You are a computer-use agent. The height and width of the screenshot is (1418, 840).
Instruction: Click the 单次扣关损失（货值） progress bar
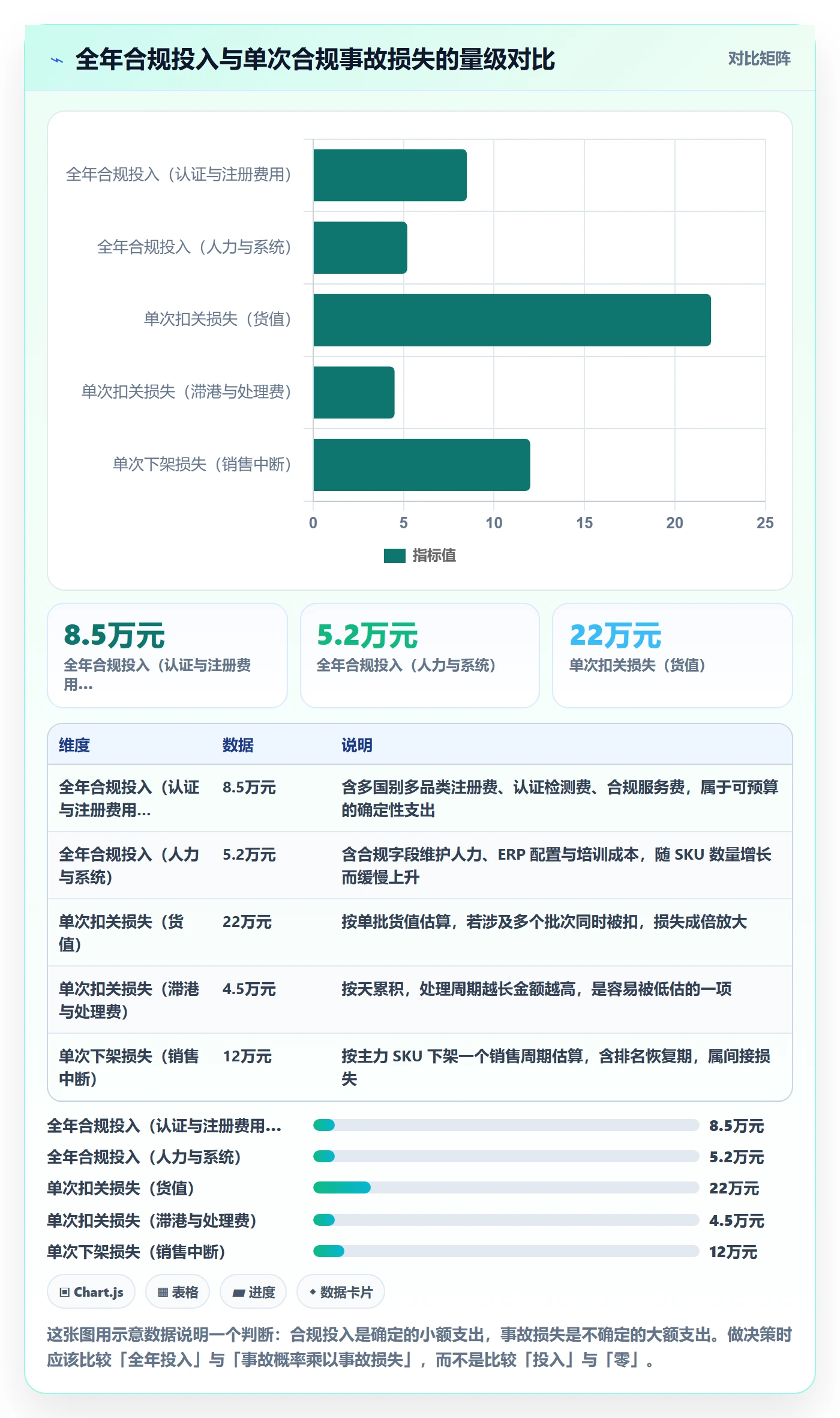click(x=506, y=1187)
